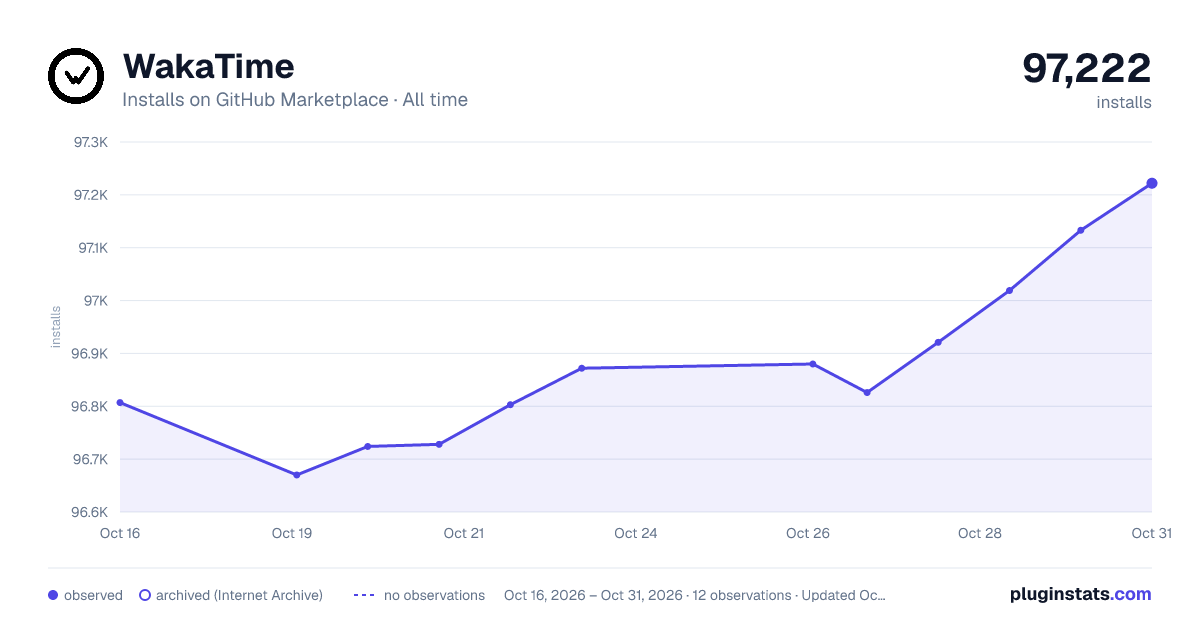Click the 97,222 total installs figure
The image size is (1200, 630).
pyautogui.click(x=1087, y=68)
